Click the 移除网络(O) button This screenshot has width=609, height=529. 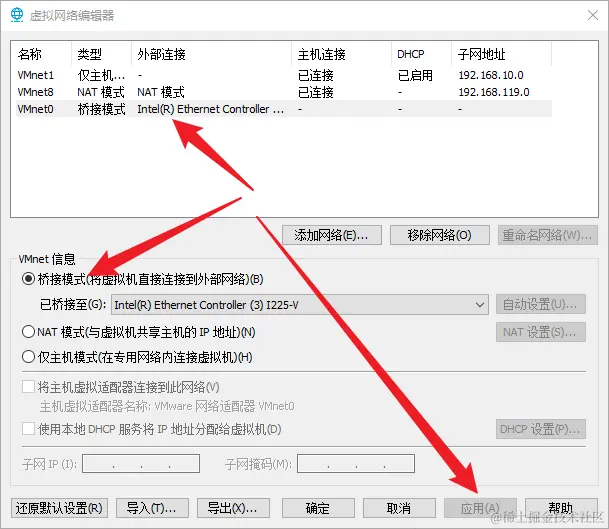coord(440,235)
